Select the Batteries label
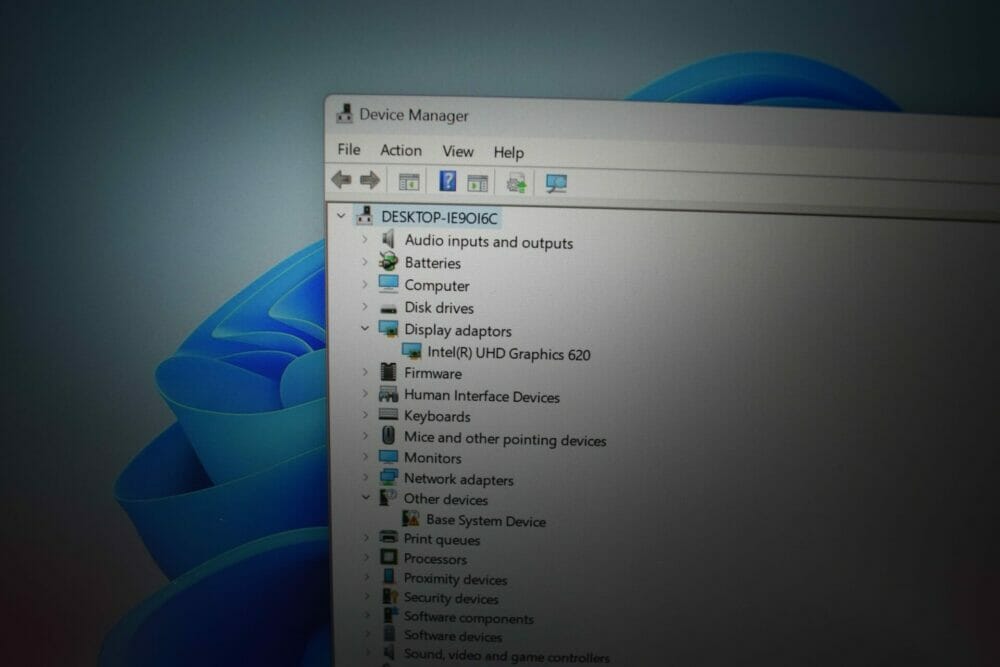 [x=432, y=263]
